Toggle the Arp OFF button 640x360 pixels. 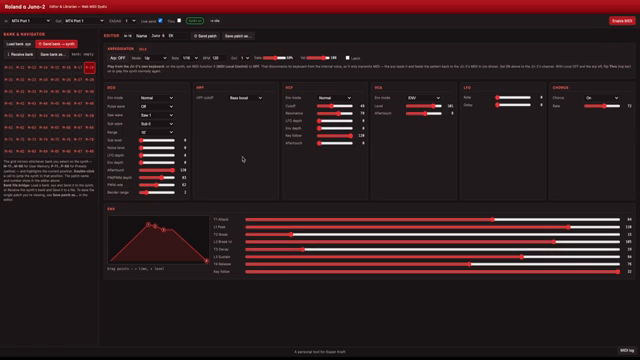click(118, 58)
